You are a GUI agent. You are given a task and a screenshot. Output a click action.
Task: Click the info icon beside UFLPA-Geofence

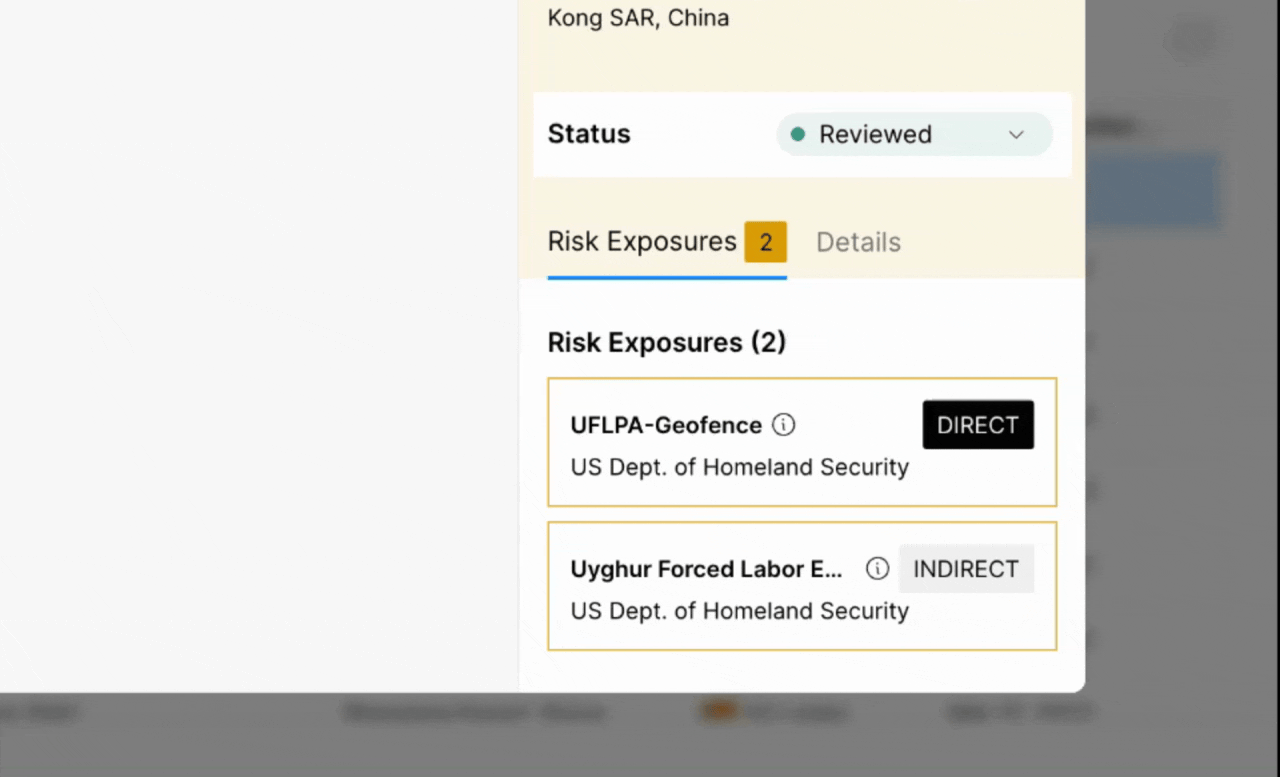[x=784, y=425]
